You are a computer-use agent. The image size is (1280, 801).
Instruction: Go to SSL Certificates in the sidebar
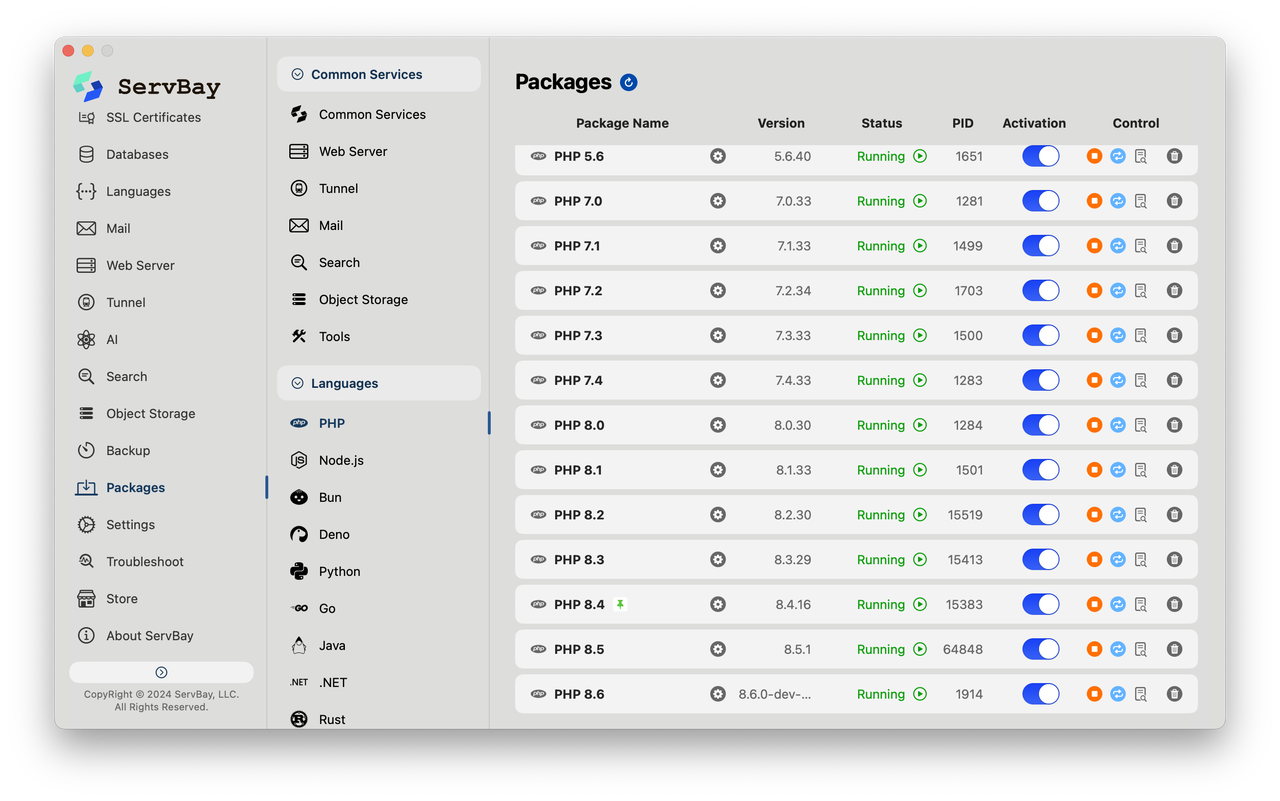pyautogui.click(x=139, y=117)
